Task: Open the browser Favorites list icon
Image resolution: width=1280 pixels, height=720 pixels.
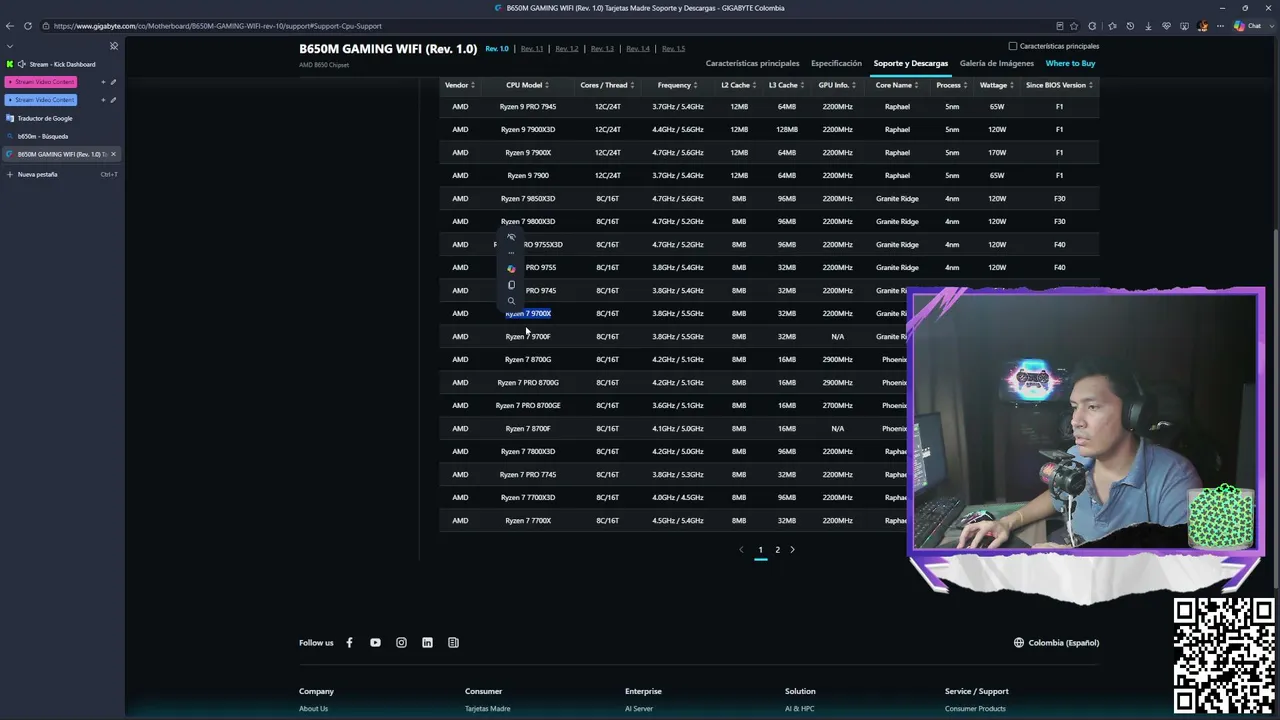Action: click(1112, 26)
